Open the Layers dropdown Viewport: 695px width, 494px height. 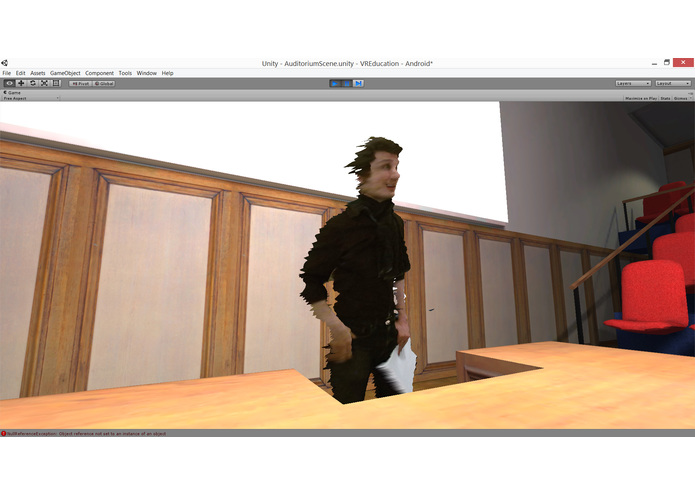point(633,83)
